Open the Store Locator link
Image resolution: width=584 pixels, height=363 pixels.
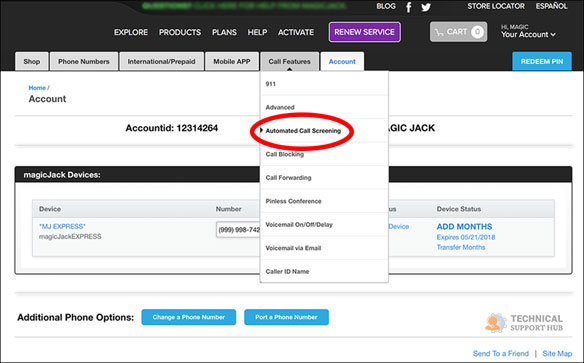click(496, 6)
